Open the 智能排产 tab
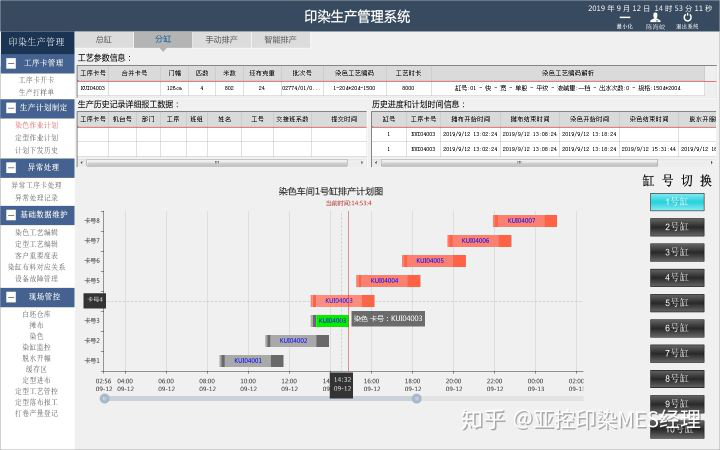This screenshot has height=450, width=720. point(281,39)
